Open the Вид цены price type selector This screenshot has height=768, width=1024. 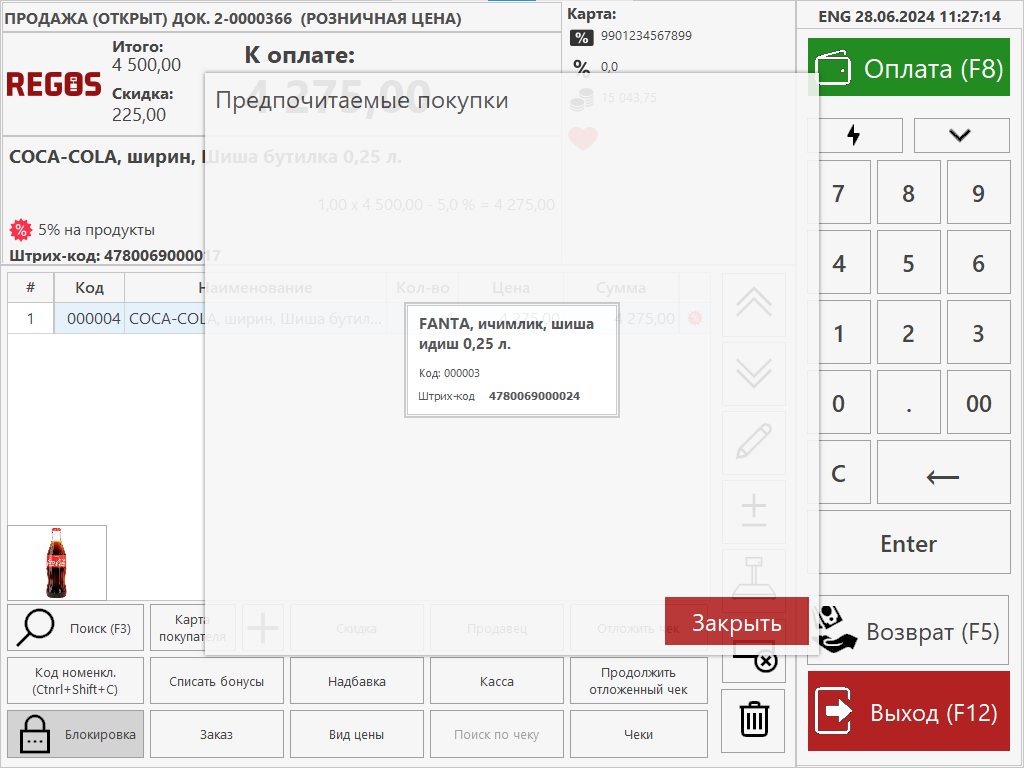point(356,734)
